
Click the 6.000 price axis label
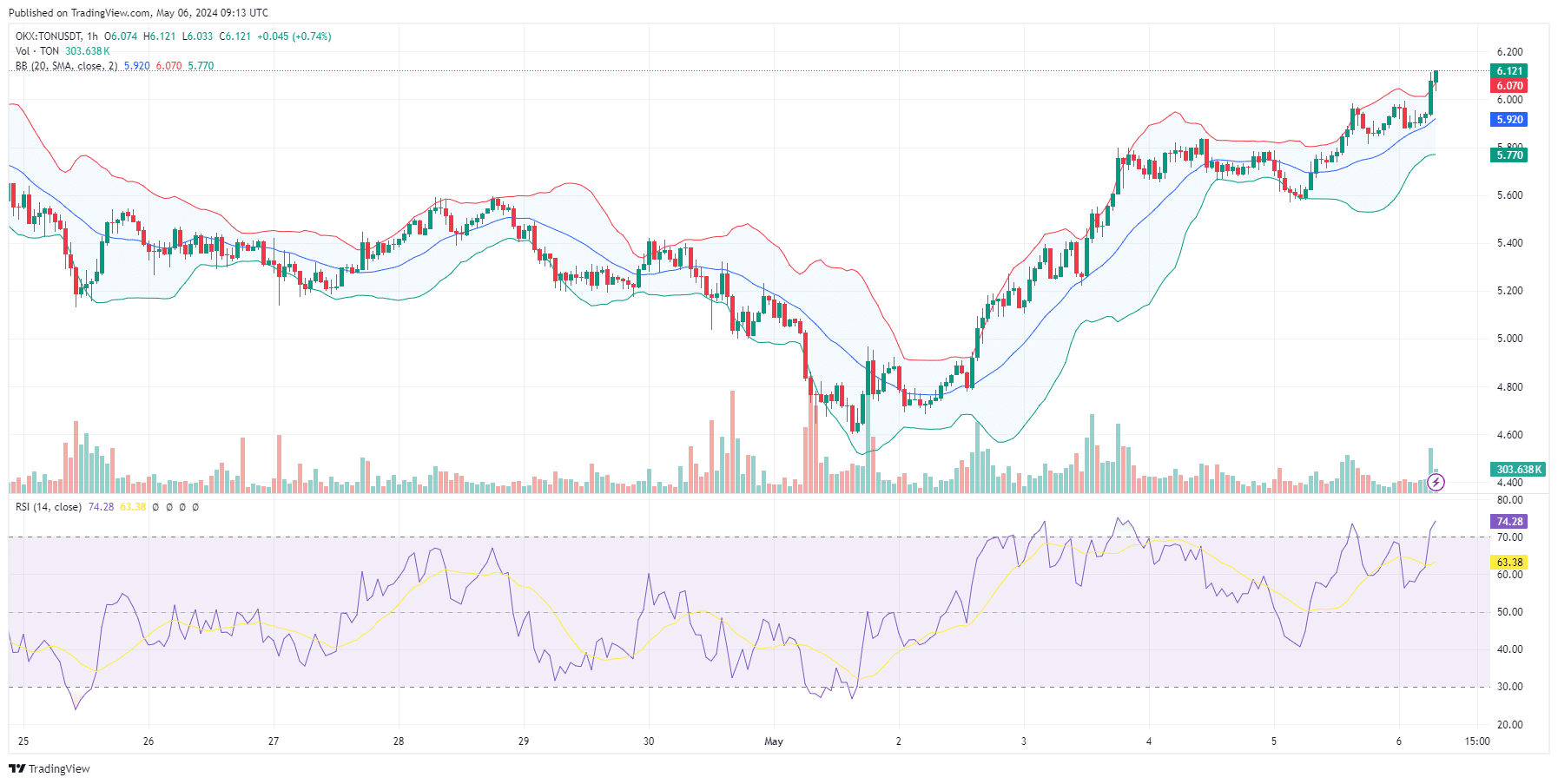click(x=1509, y=100)
